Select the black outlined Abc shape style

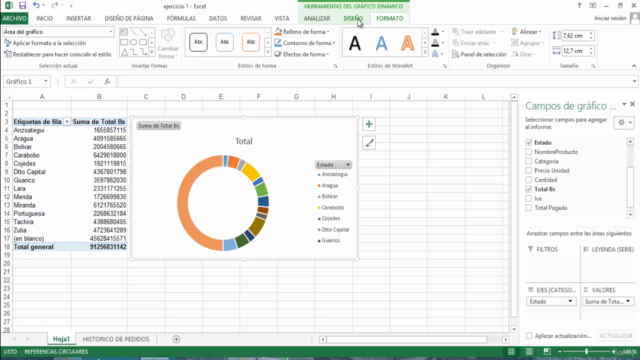pos(198,42)
